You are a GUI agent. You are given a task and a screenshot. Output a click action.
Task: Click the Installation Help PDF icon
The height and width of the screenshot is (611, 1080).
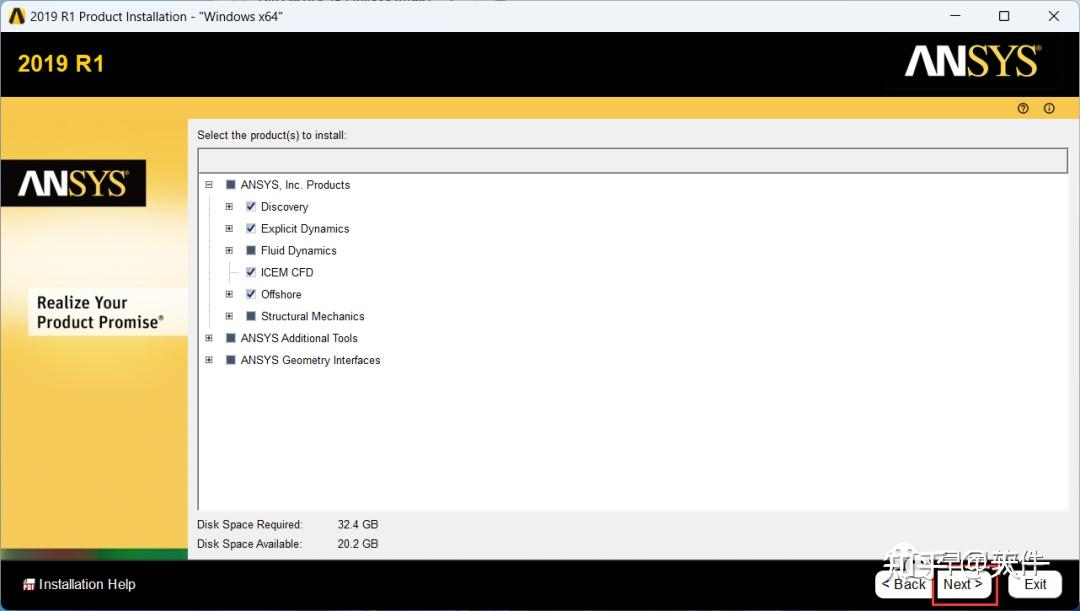point(29,585)
